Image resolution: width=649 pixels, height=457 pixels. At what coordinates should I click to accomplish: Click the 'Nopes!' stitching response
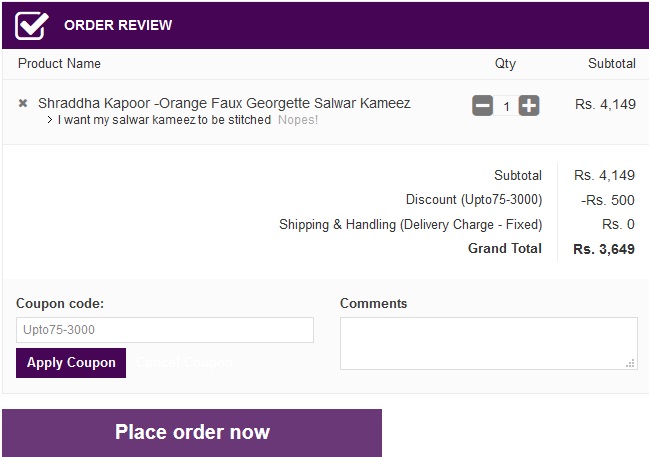click(x=298, y=120)
